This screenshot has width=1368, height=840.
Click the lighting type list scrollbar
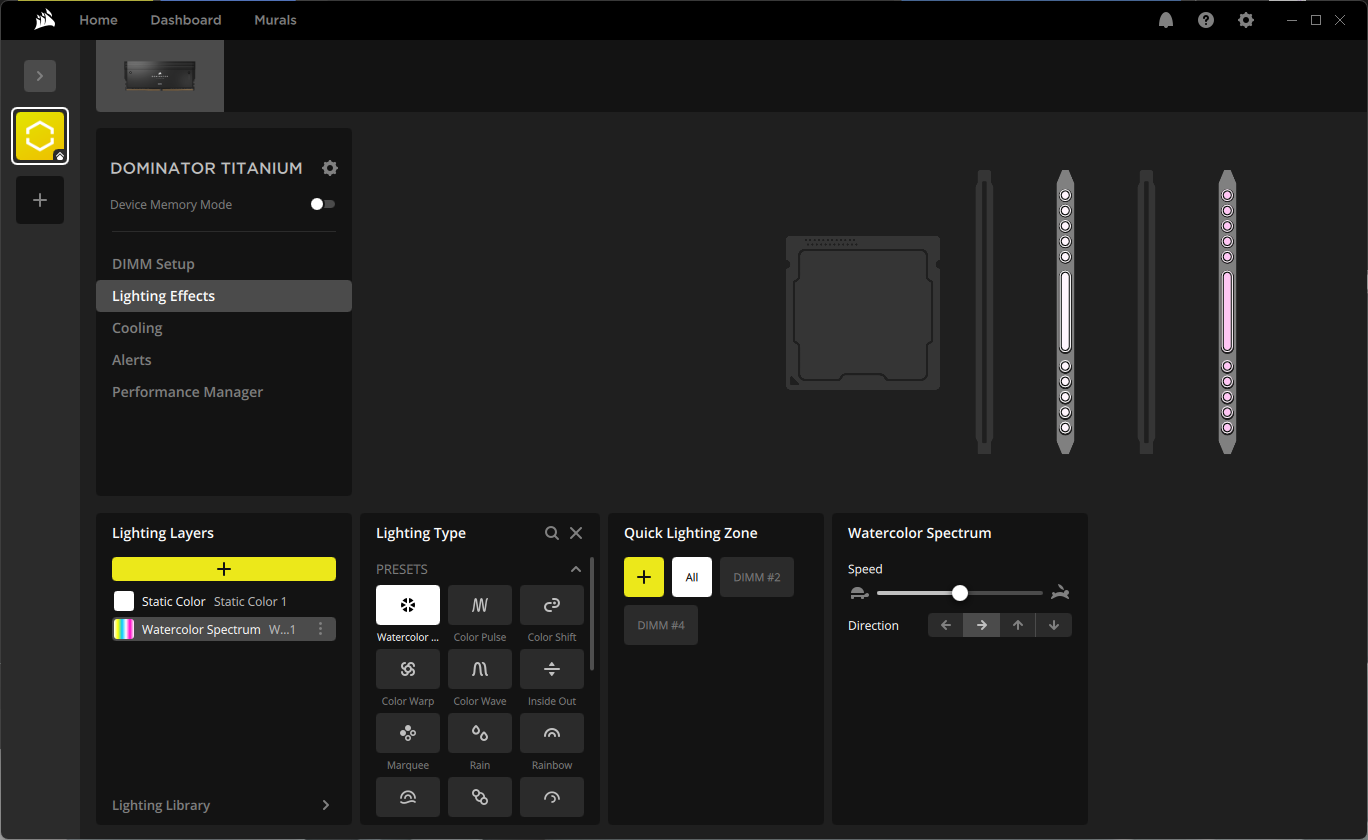click(592, 613)
